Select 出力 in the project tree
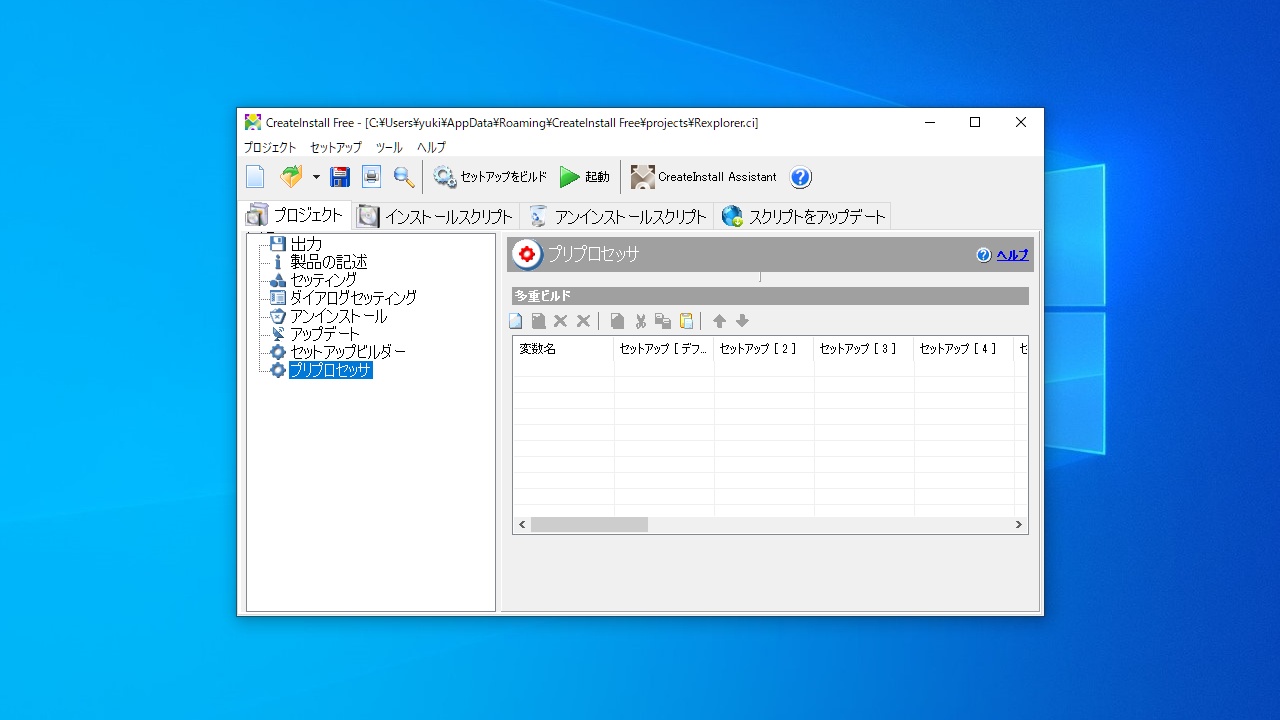Screen dimensions: 1280x720 point(306,244)
